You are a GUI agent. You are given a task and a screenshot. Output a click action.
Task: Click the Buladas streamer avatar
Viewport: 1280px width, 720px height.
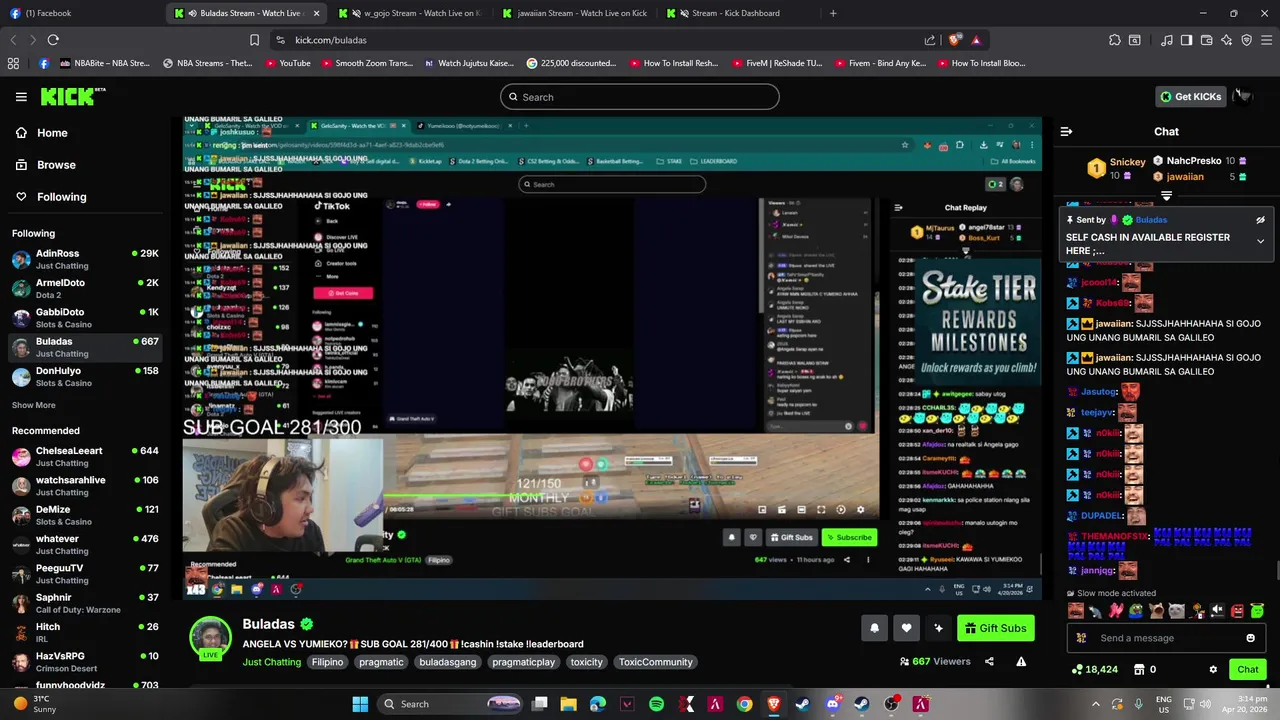coord(211,639)
